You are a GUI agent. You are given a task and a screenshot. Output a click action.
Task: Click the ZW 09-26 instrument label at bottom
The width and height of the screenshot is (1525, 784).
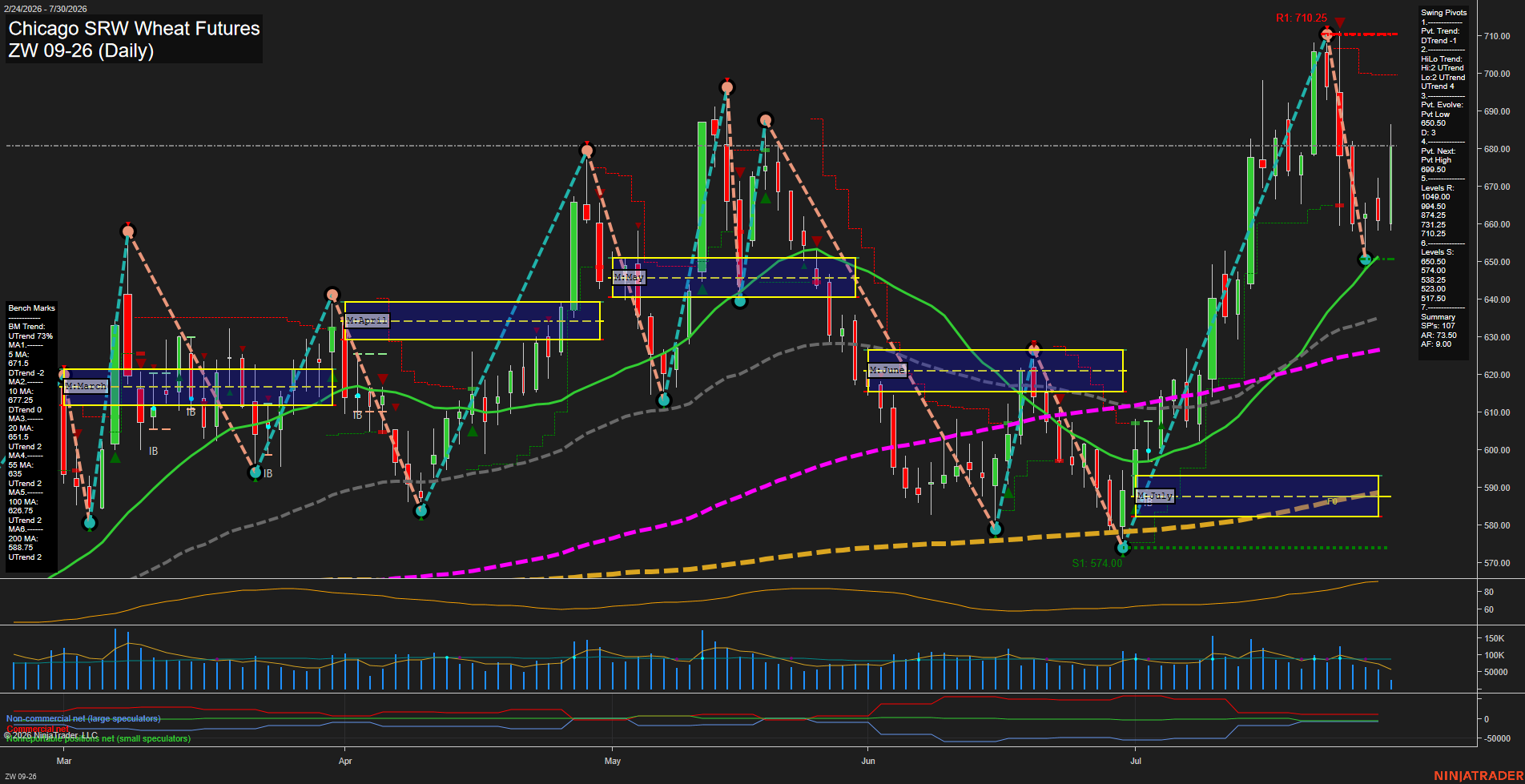(21, 776)
